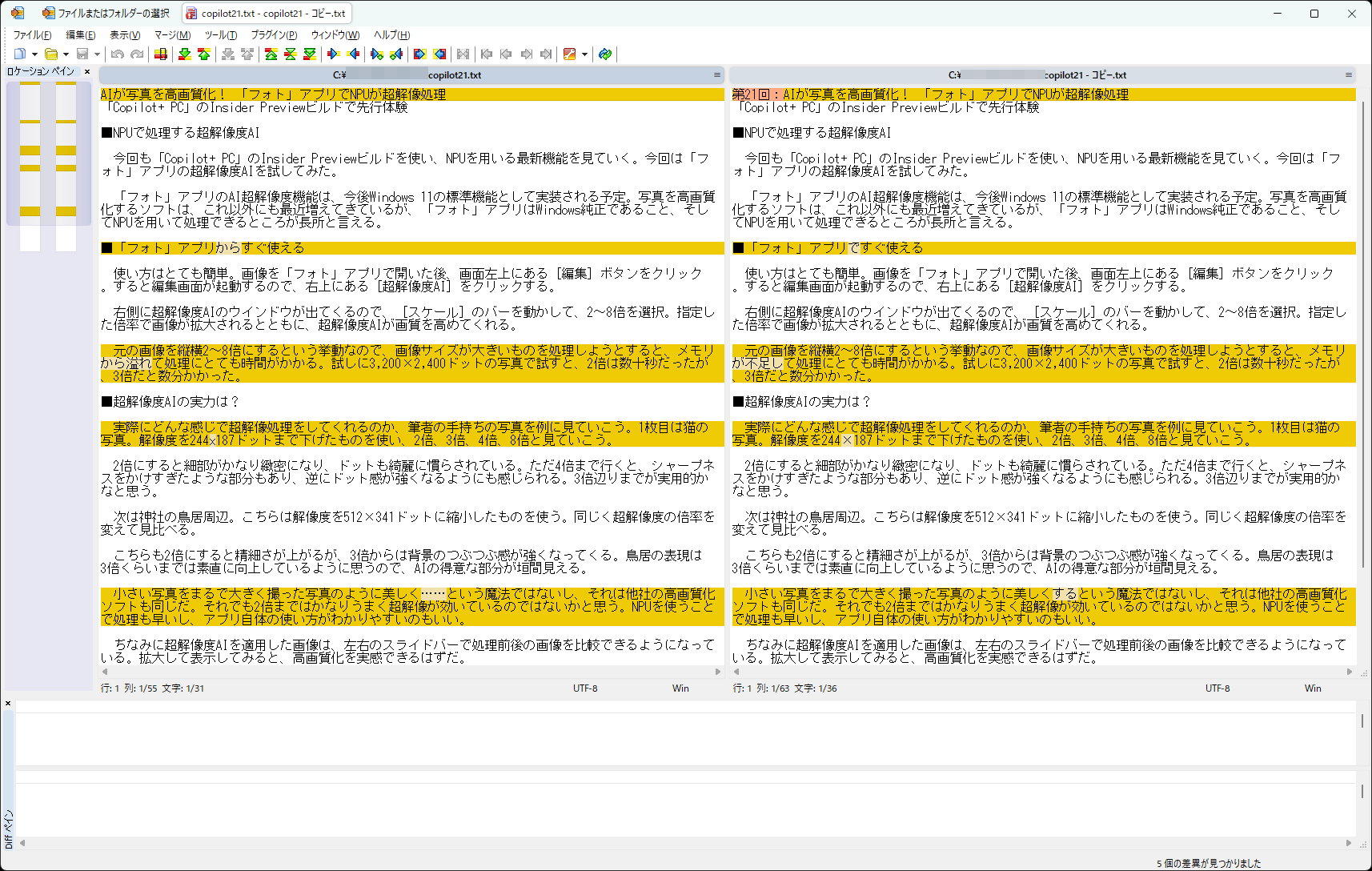Refresh the comparison with the green arrows icon

[605, 54]
